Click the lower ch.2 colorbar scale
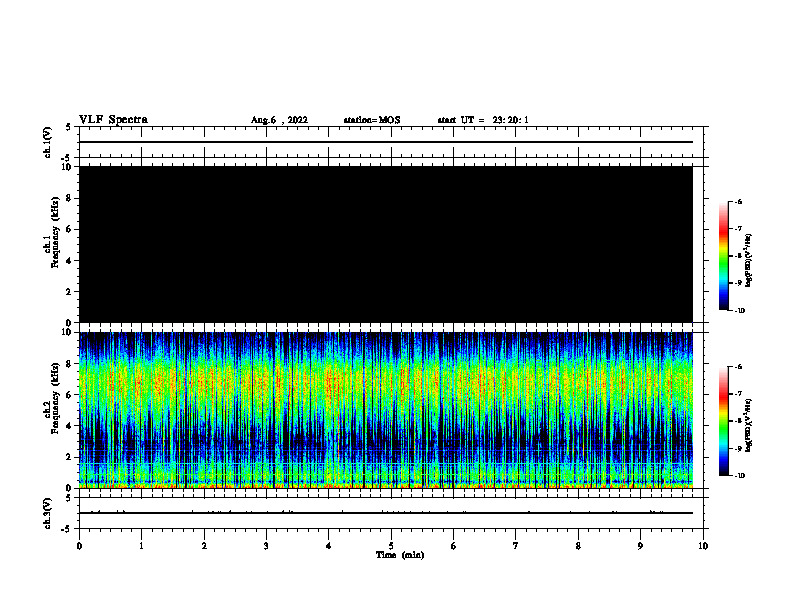The width and height of the screenshot is (792, 612). coord(724,421)
